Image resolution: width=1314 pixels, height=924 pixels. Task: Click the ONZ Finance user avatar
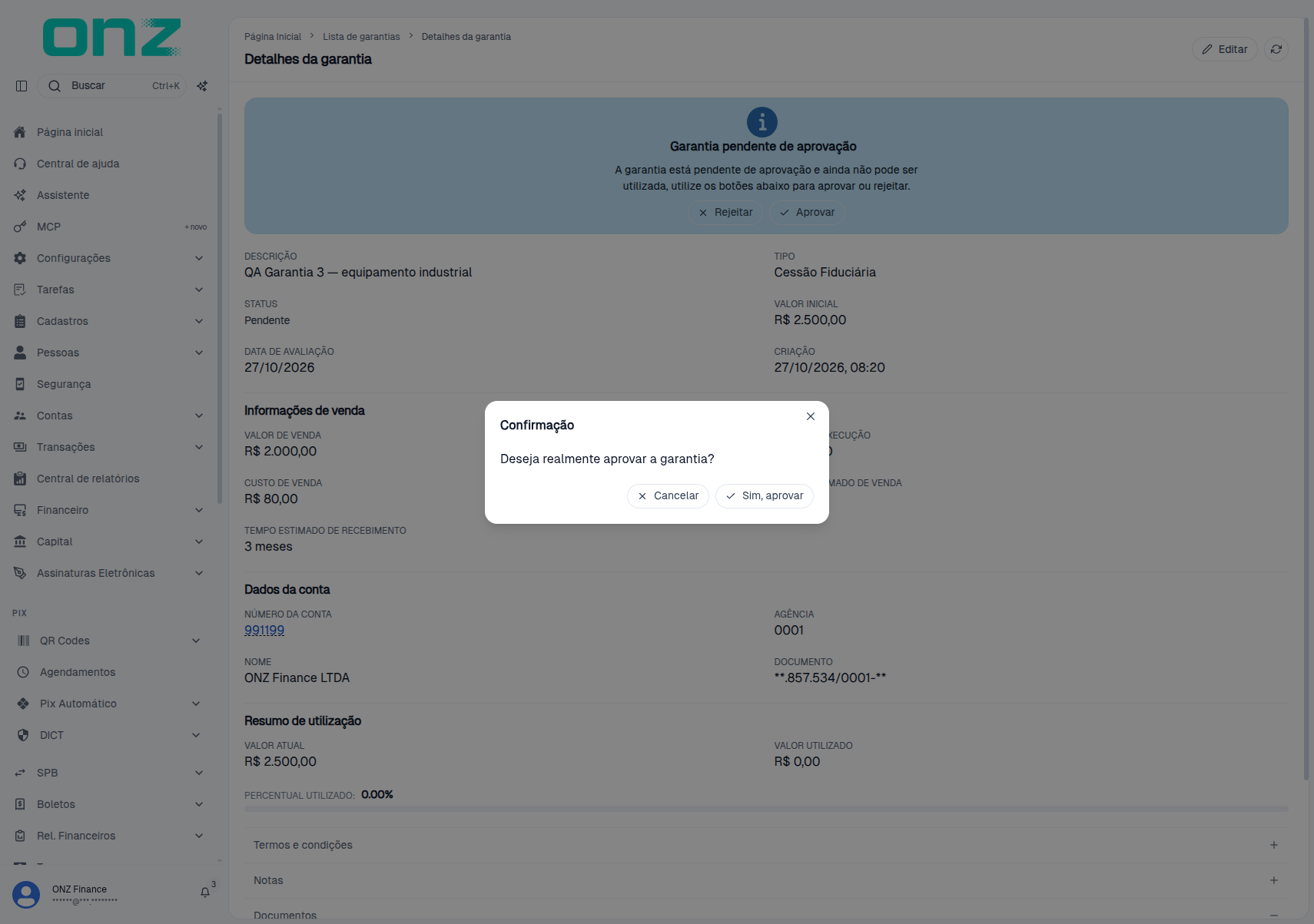tap(26, 895)
